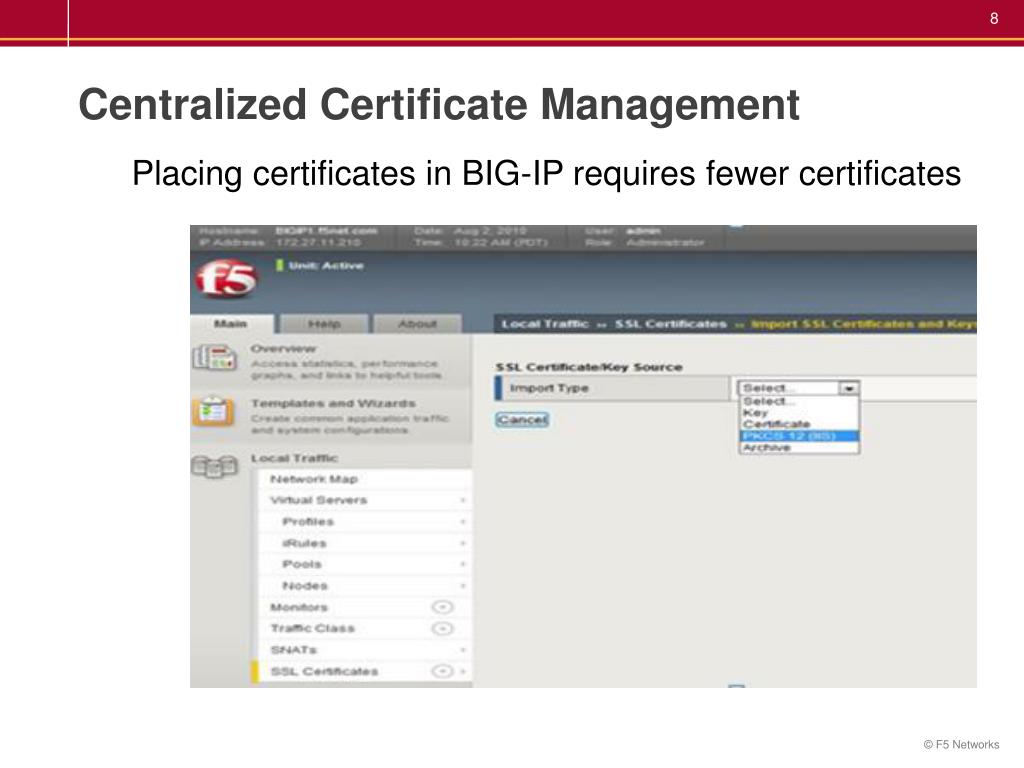Click SSL Certificates breadcrumb link
Screen dimensions: 1024x768
(671, 324)
